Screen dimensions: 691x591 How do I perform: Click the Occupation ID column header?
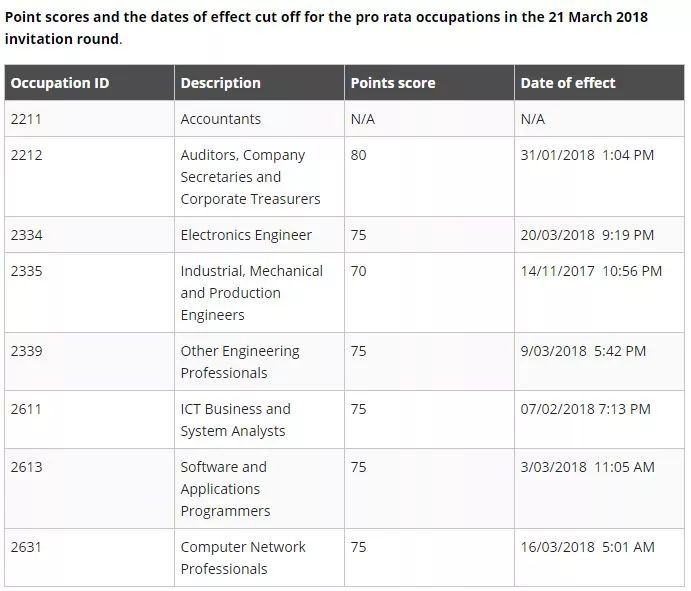(89, 83)
